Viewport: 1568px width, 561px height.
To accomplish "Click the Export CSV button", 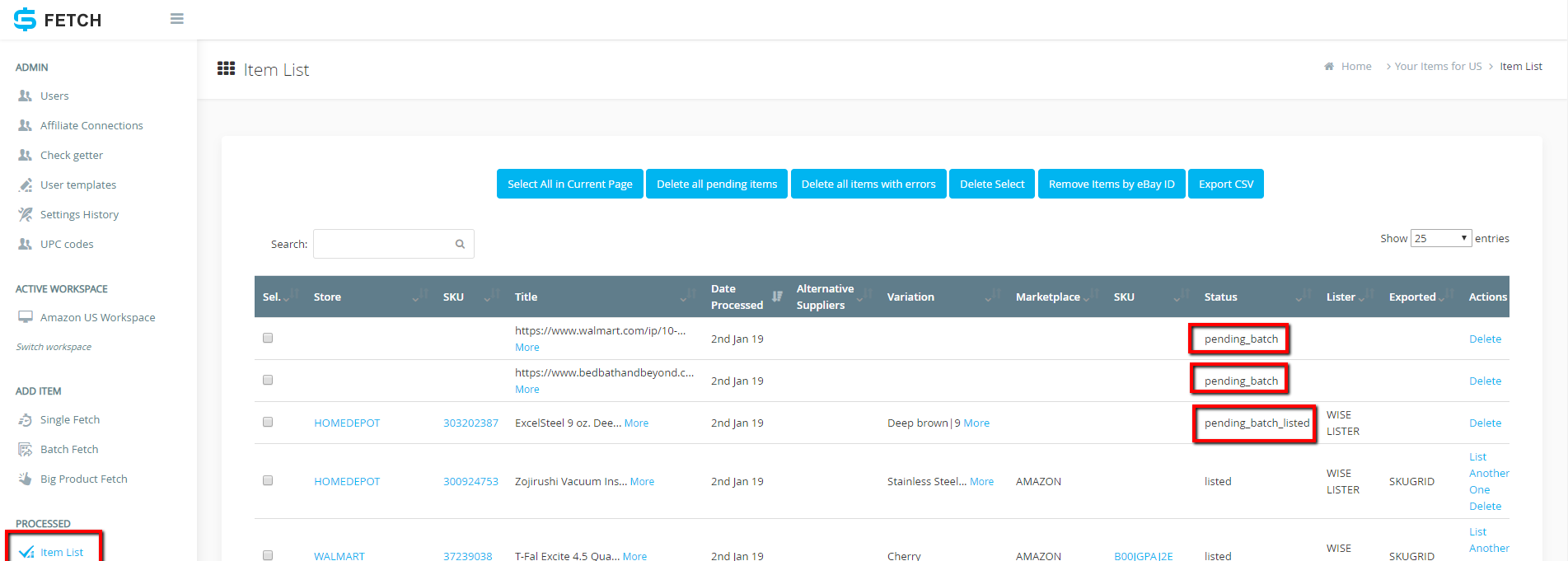I will point(1226,184).
